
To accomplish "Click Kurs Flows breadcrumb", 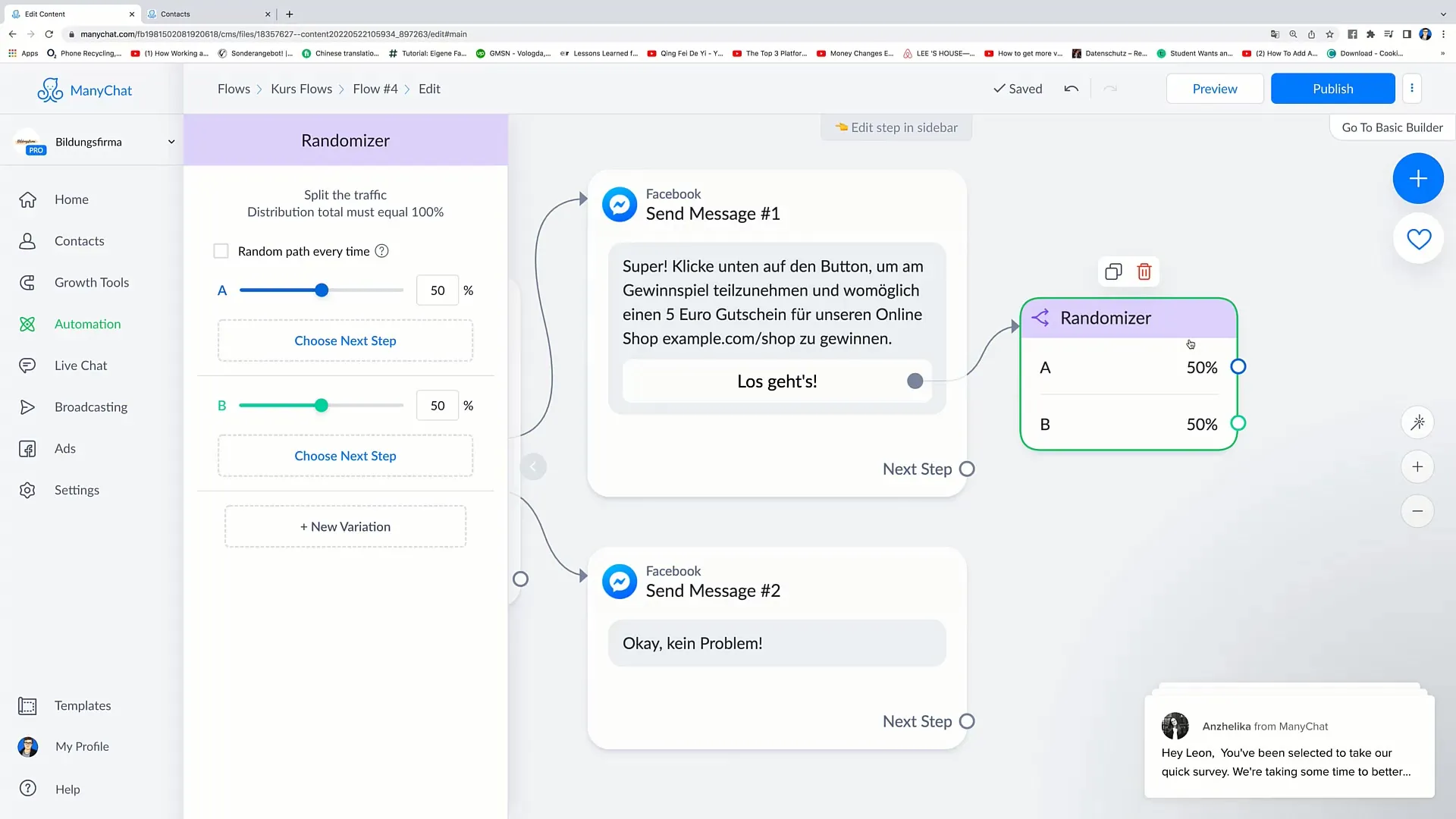I will pyautogui.click(x=301, y=89).
